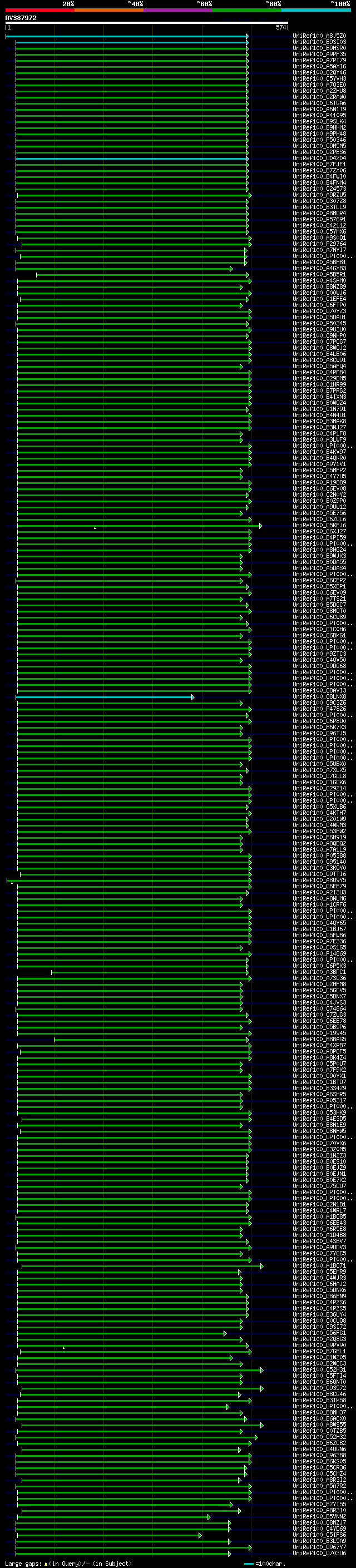Screen dimensions: 356x1568
Task: Select label UniRef100_C1EFE4
Action: 319,299
